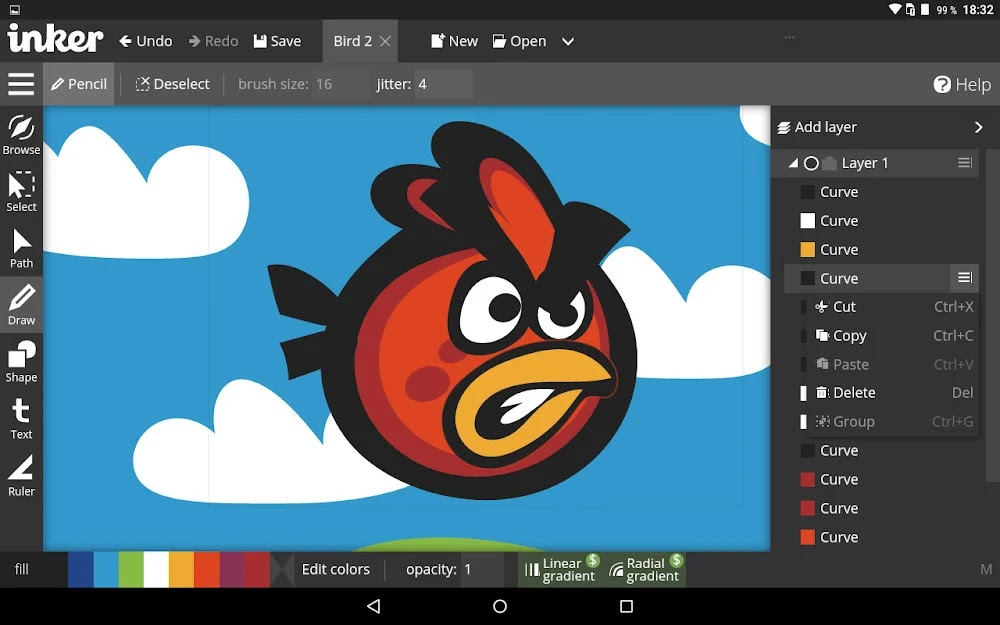Open the hamburger main menu
The height and width of the screenshot is (625, 1000).
coord(21,84)
